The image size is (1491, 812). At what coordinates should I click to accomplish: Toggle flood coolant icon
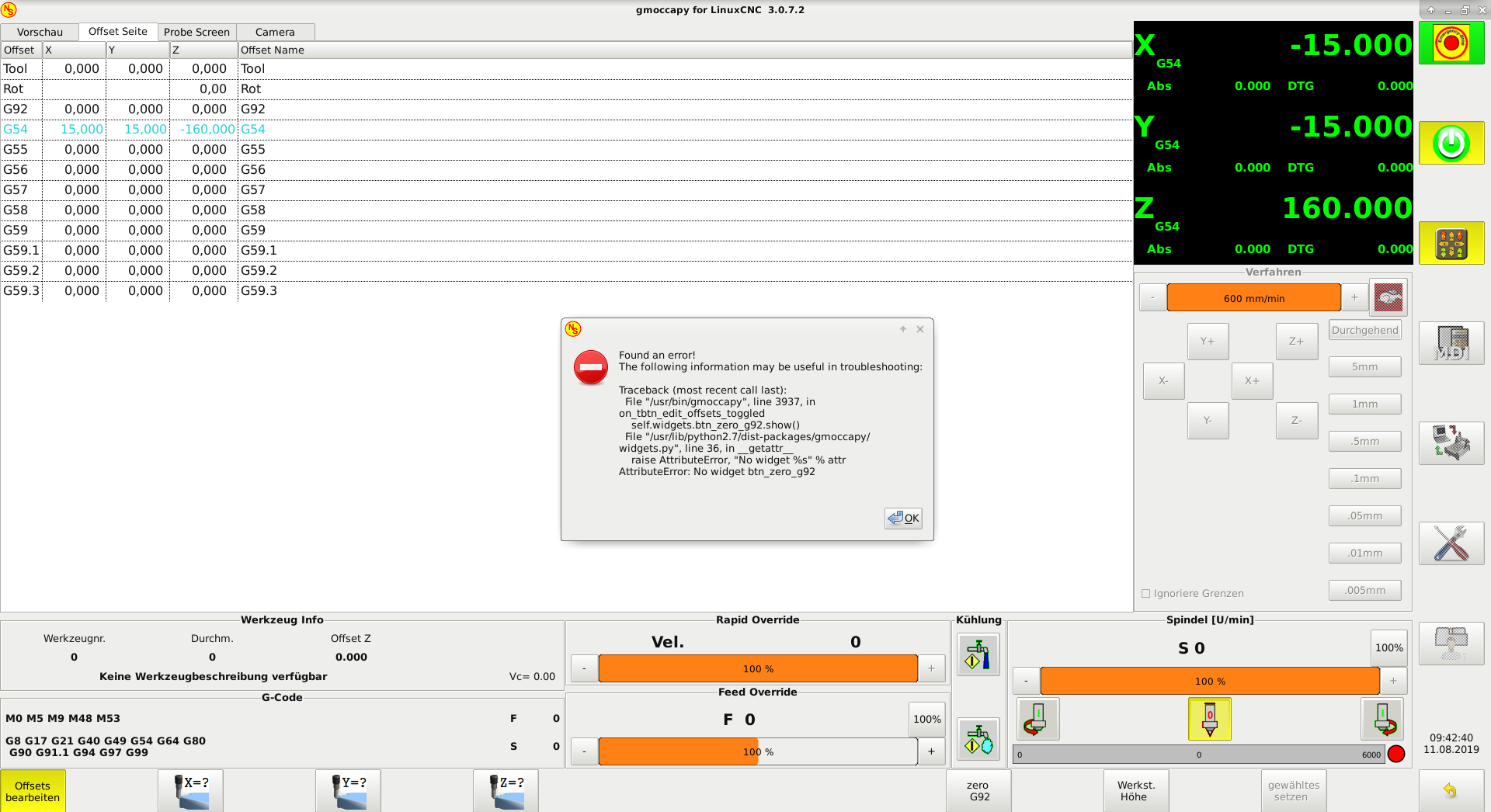point(978,654)
